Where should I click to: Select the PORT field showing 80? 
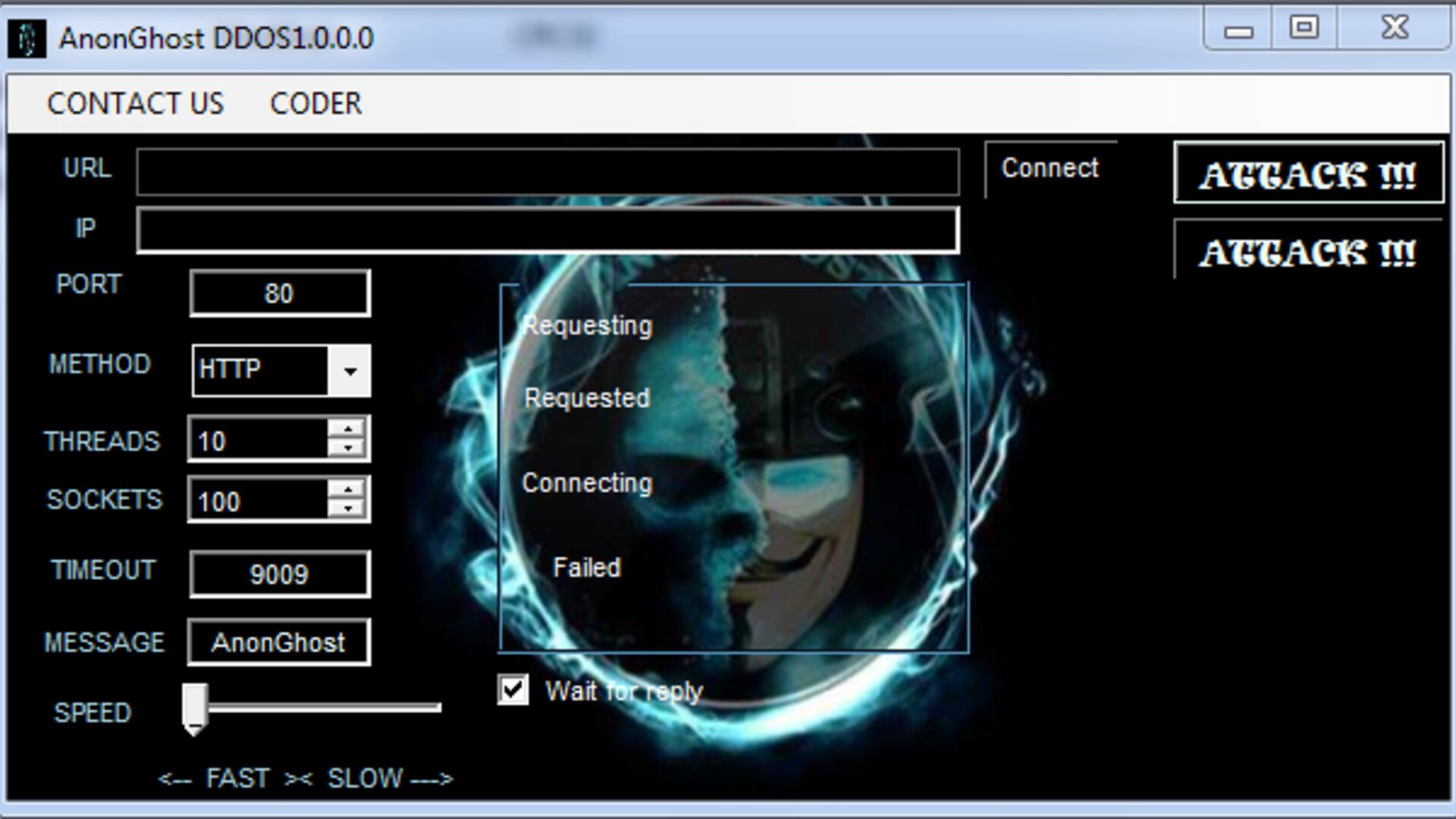pos(279,293)
